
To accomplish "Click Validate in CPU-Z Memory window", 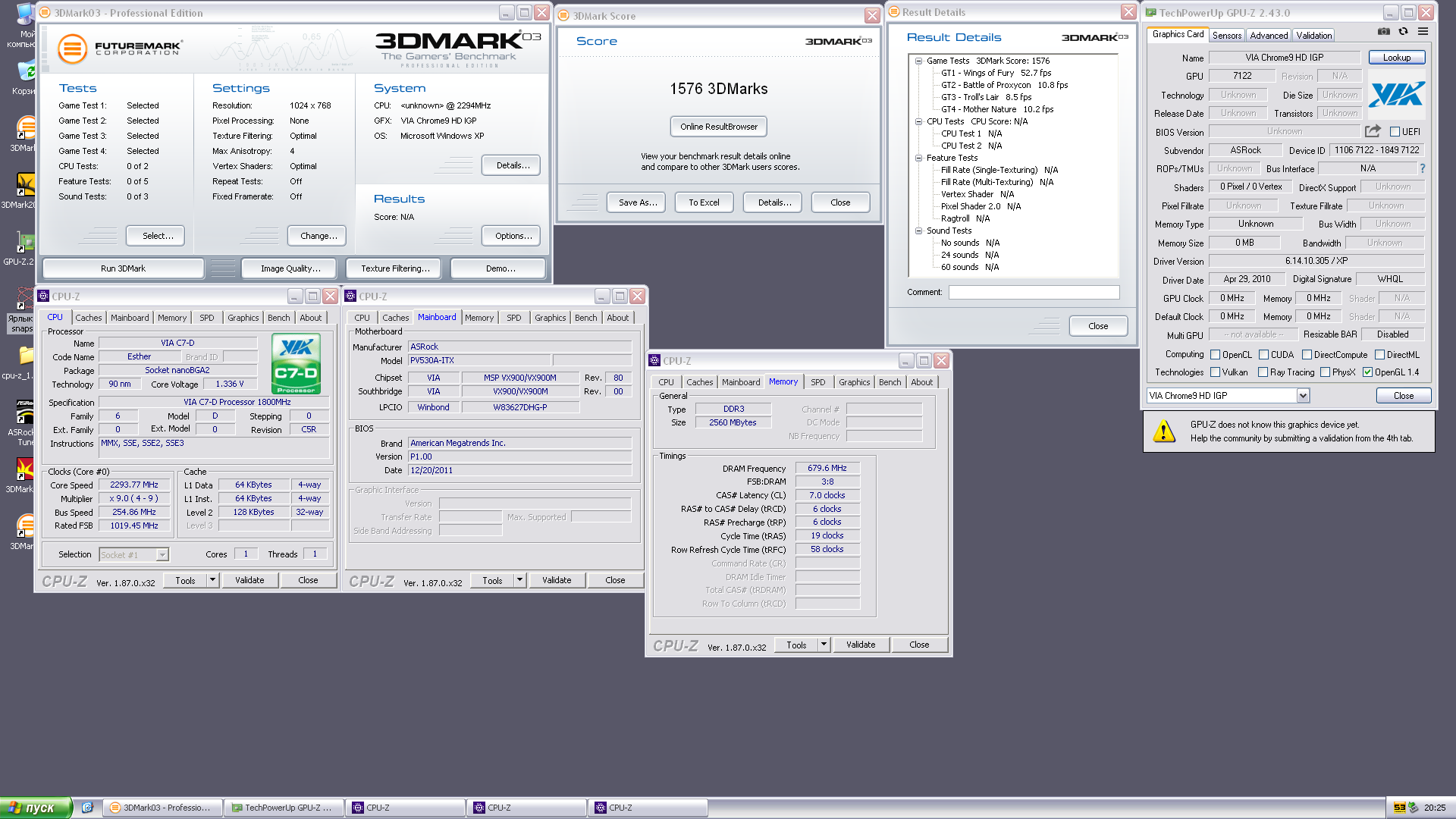I will (x=861, y=645).
